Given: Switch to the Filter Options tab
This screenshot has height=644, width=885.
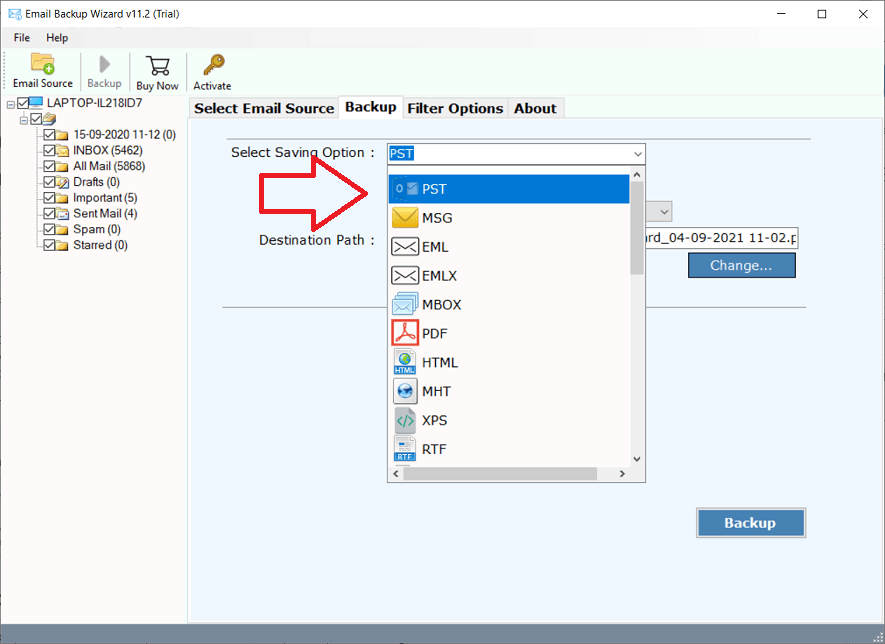Looking at the screenshot, I should coord(455,107).
